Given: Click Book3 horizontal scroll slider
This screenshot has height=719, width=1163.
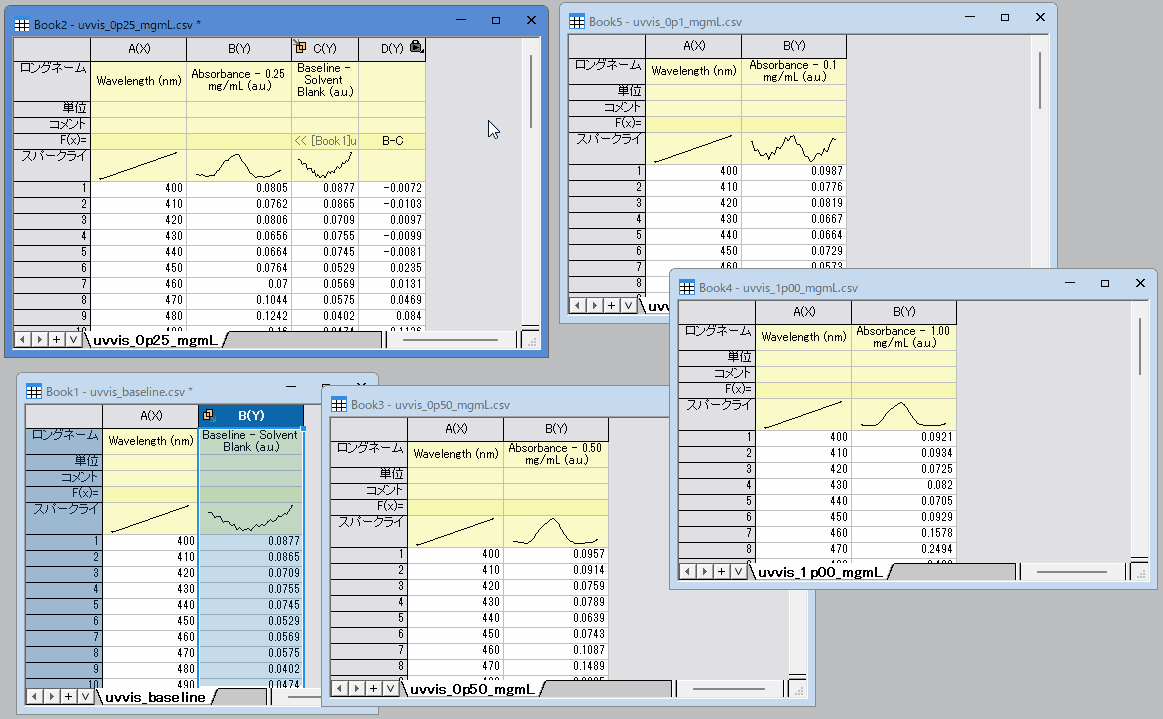Looking at the screenshot, I should pos(728,689).
